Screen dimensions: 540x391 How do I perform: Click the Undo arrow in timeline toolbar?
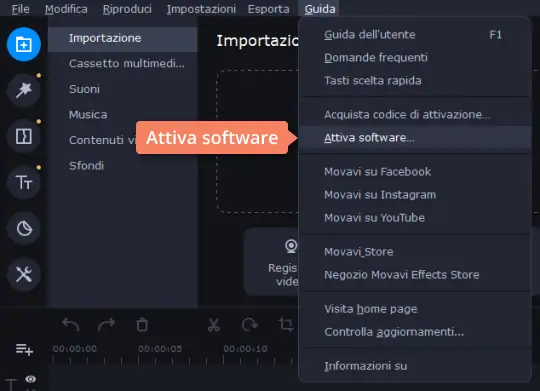(x=71, y=325)
